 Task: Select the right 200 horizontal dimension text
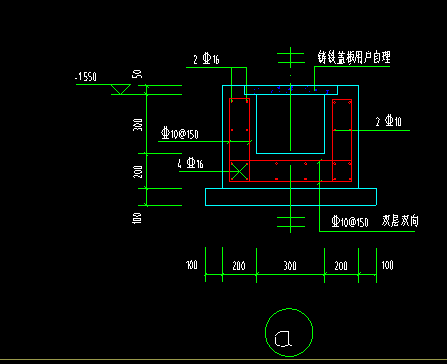coord(341,266)
